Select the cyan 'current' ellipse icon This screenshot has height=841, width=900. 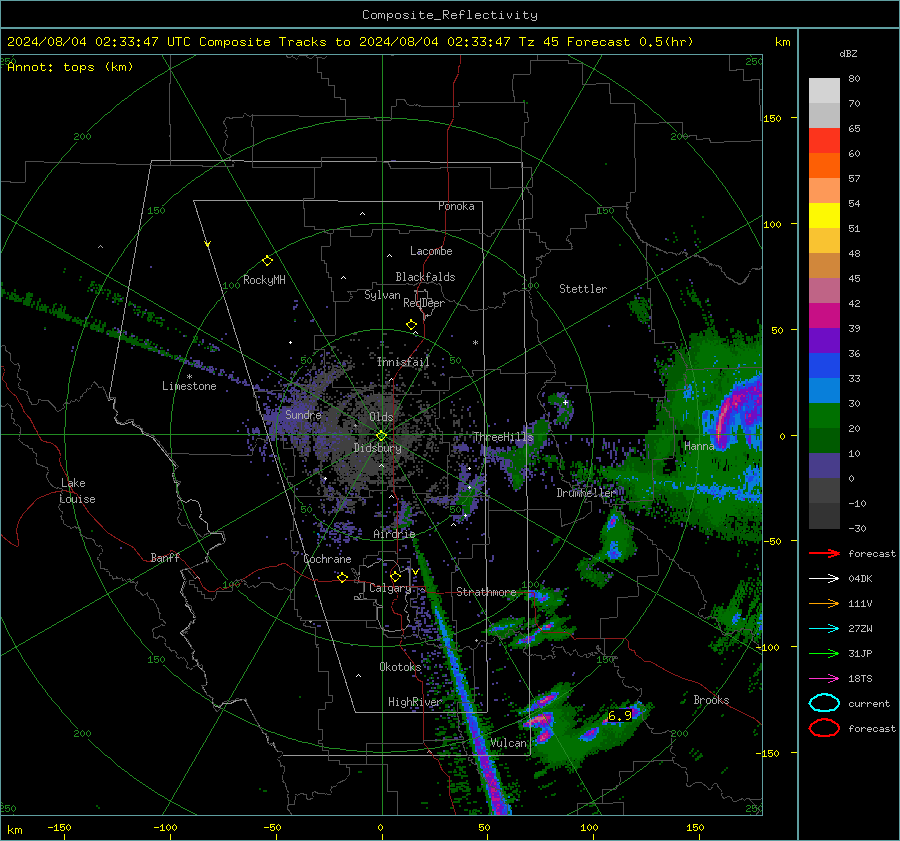click(824, 703)
